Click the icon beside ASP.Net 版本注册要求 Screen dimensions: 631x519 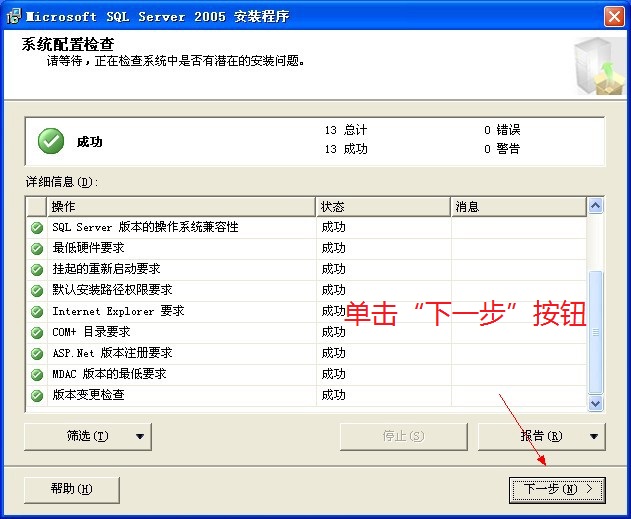tap(37, 353)
